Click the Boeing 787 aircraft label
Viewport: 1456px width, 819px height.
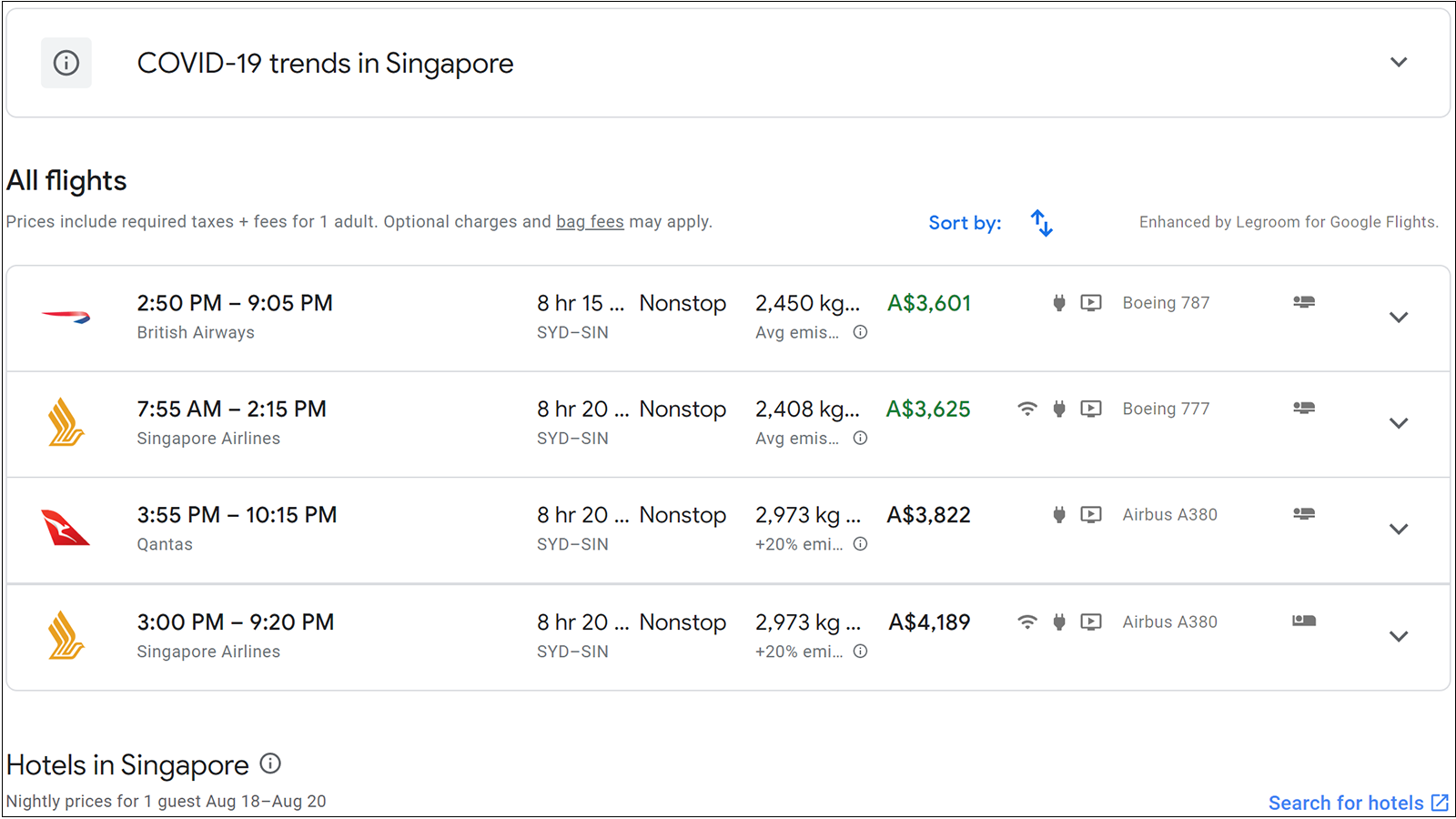pos(1166,303)
